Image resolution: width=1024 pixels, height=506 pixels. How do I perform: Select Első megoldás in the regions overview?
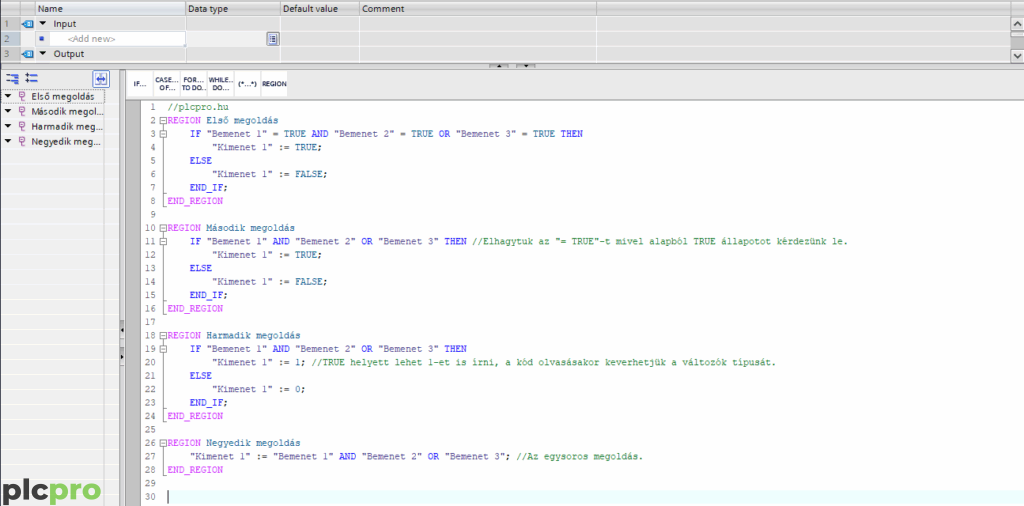[x=63, y=97]
